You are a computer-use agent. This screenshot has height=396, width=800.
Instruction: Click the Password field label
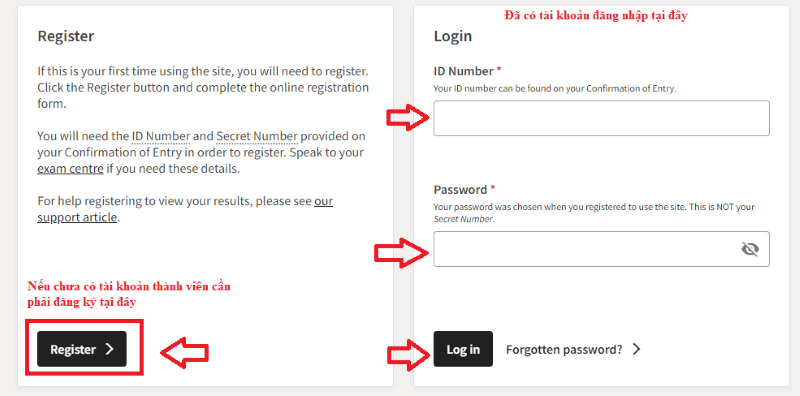pyautogui.click(x=460, y=190)
